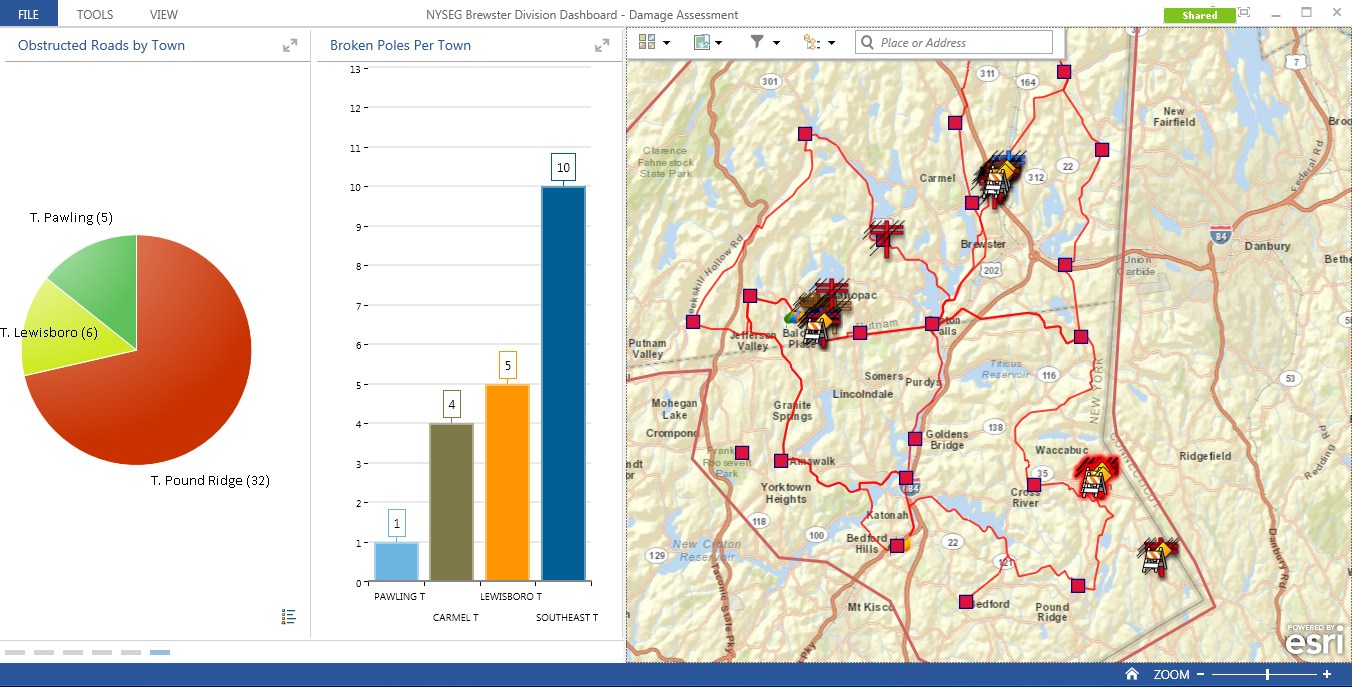
Task: Click the 'CARMEL T' axis label
Action: click(x=455, y=618)
